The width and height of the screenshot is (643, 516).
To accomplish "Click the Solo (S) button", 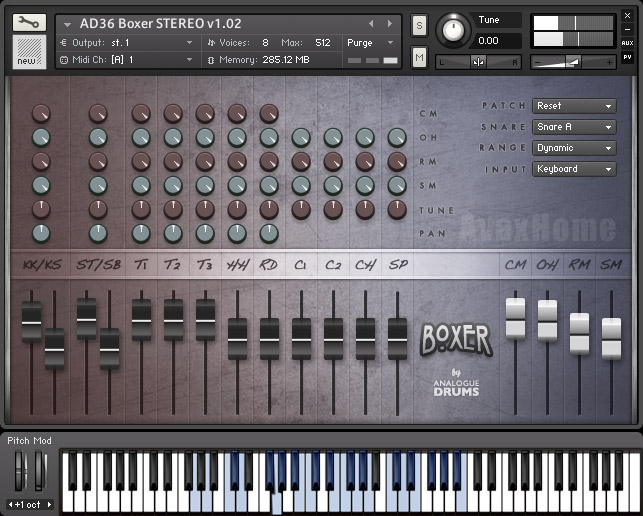I will coord(419,24).
